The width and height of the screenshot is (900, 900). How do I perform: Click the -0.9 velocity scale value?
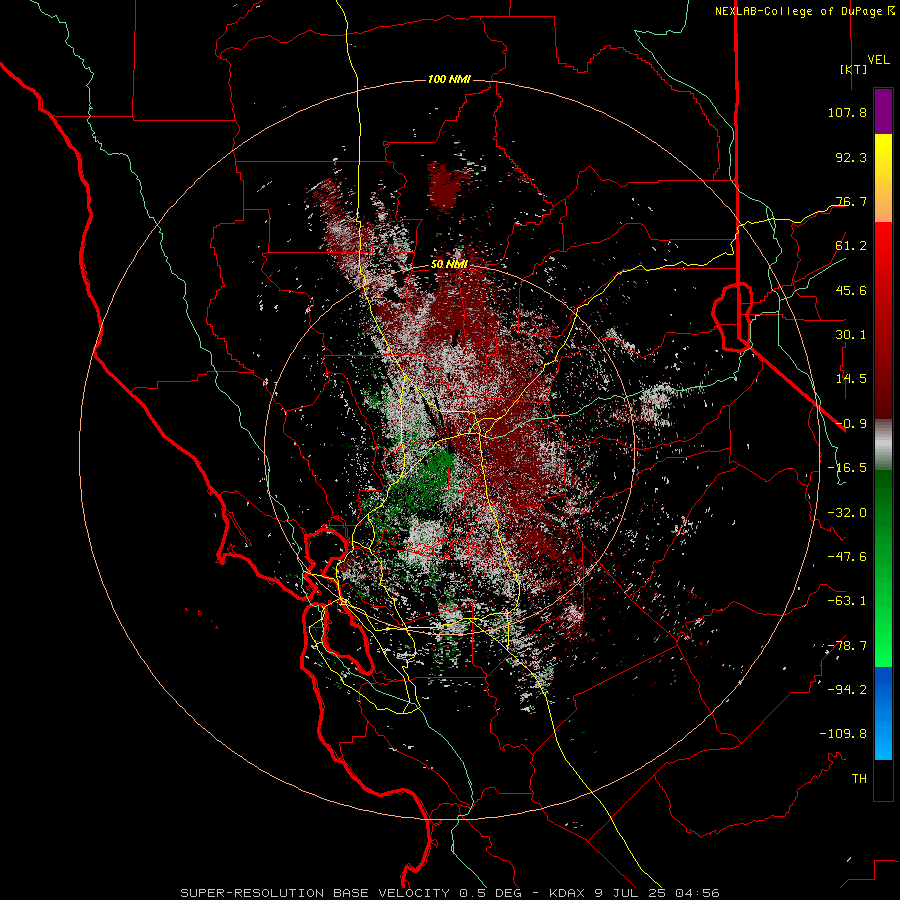pos(851,424)
